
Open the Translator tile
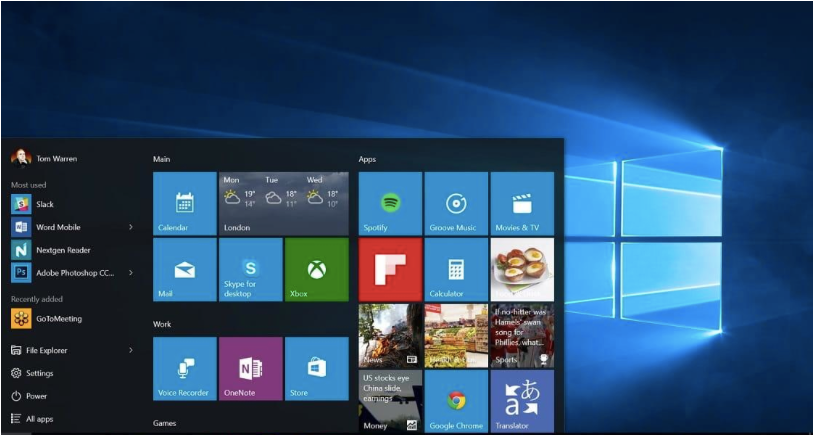click(x=522, y=401)
